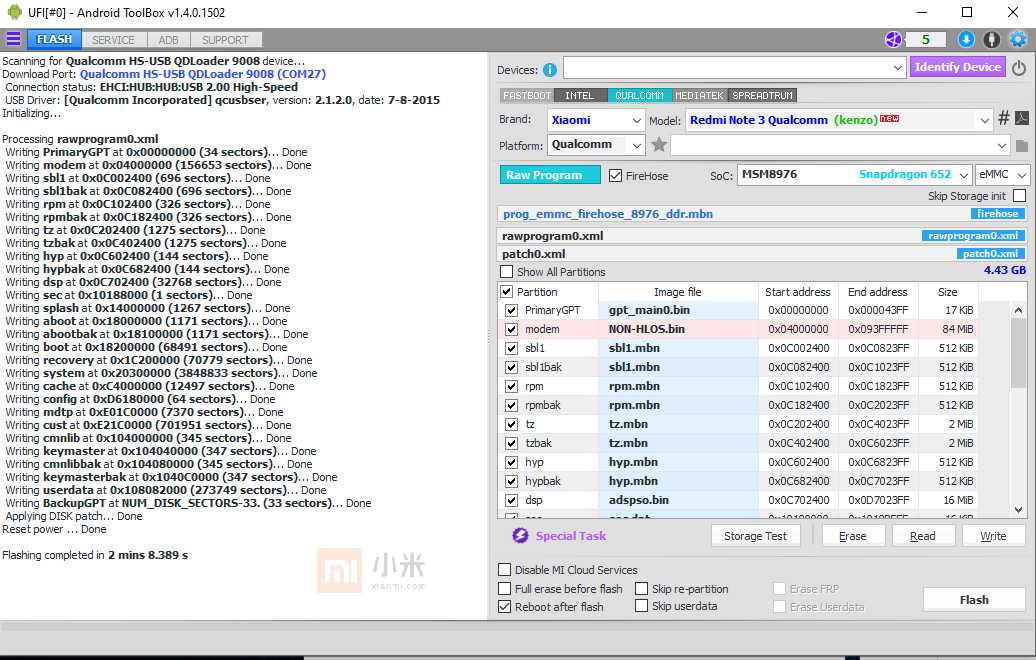Click the folder browse icon below the PDF icon
1036x660 pixels.
(x=1022, y=146)
